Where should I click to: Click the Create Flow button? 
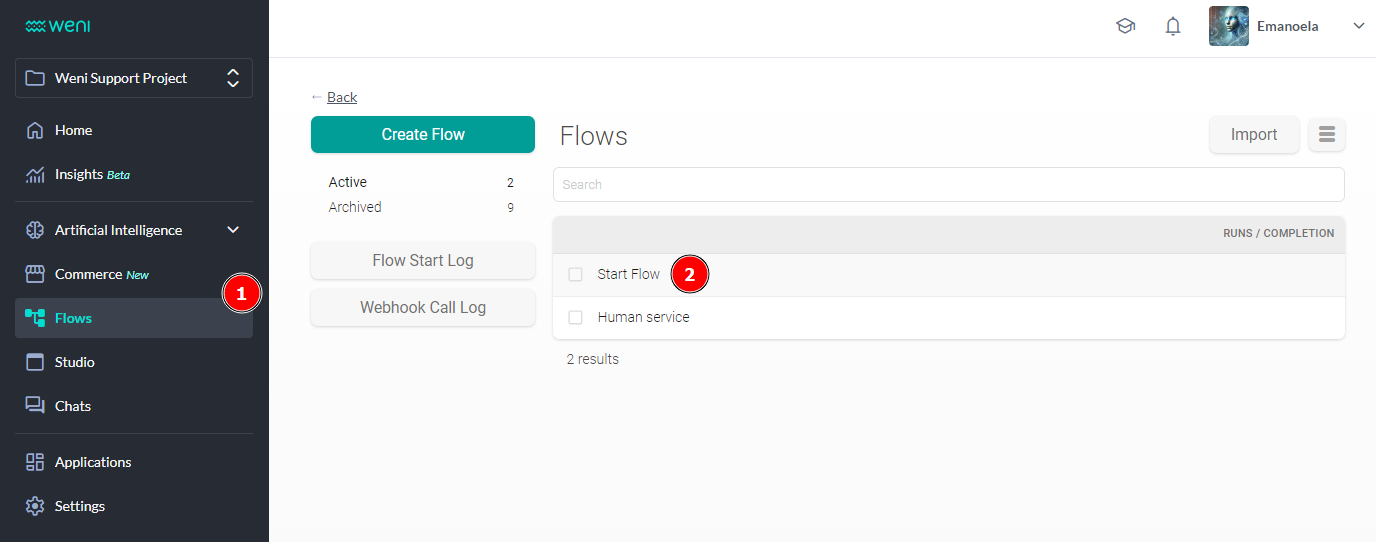423,135
